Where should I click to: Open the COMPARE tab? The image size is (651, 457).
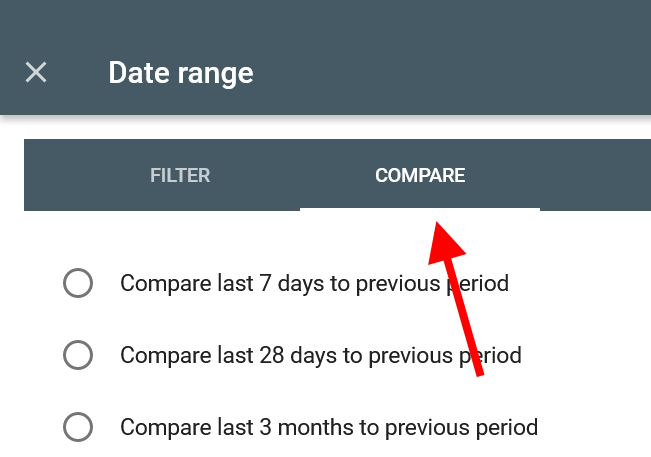coord(420,175)
